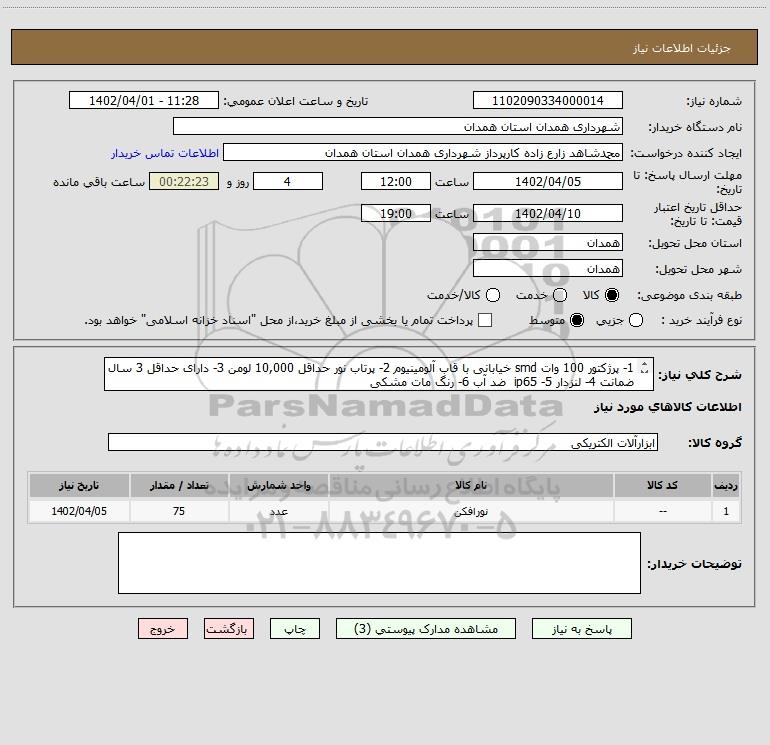Screen dimensions: 770x745
Task: Click the need date cell 1402/04/05
Action: (x=79, y=512)
